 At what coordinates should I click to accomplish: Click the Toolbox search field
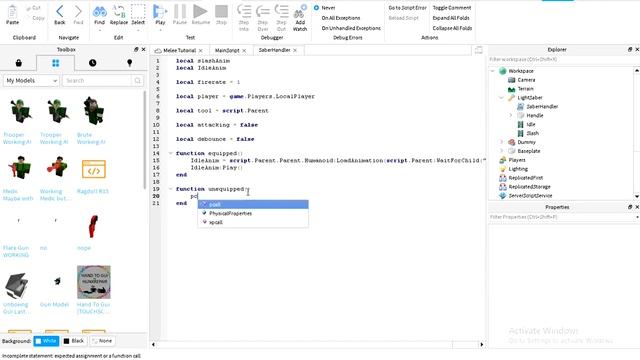coord(97,80)
